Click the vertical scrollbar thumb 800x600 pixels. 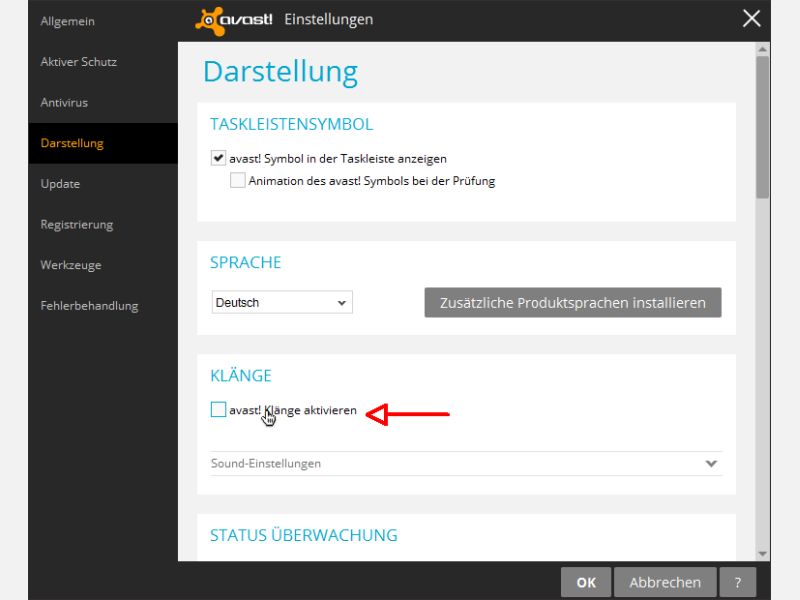[763, 127]
